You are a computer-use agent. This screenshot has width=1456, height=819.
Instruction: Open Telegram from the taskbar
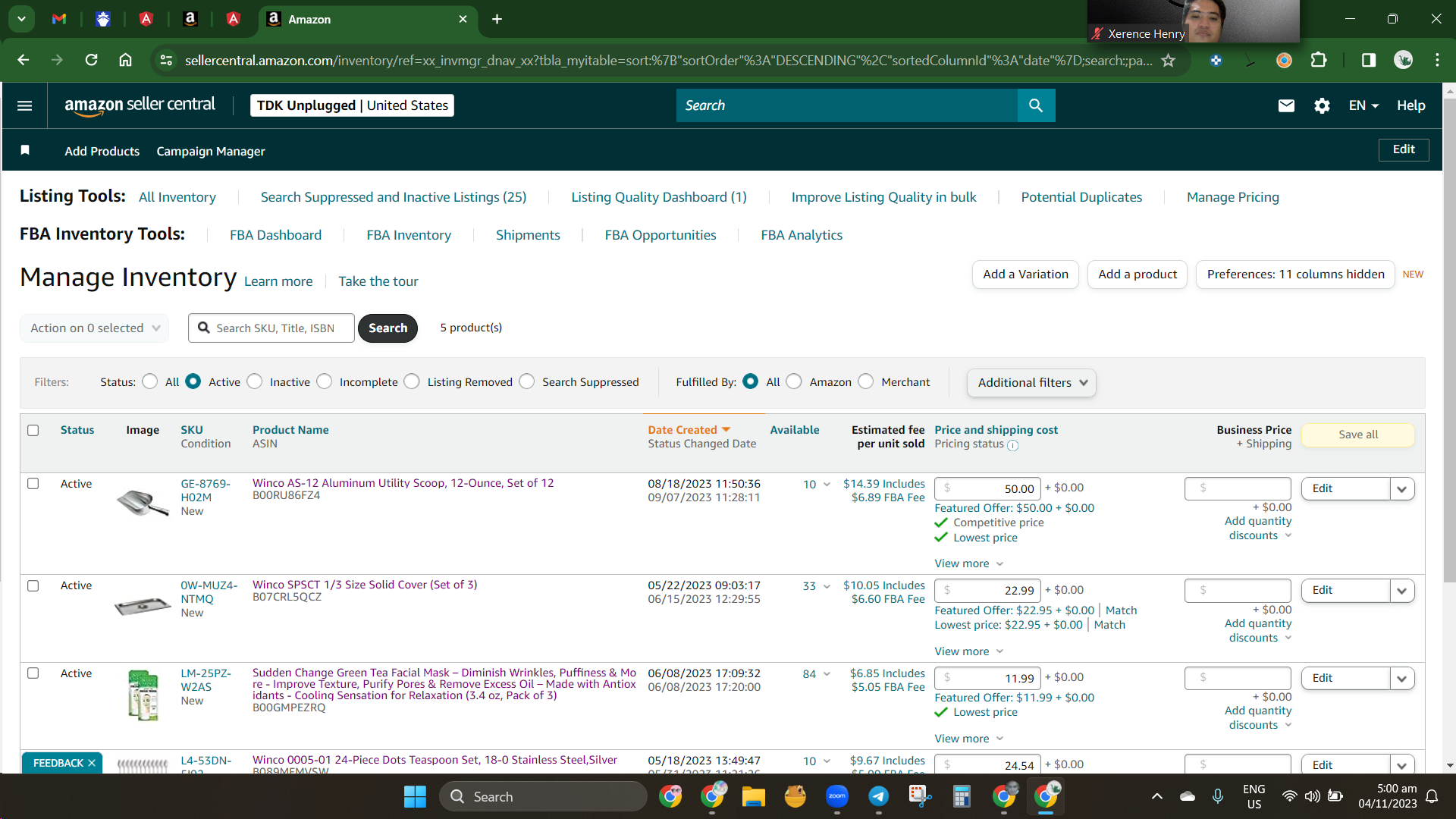click(879, 796)
